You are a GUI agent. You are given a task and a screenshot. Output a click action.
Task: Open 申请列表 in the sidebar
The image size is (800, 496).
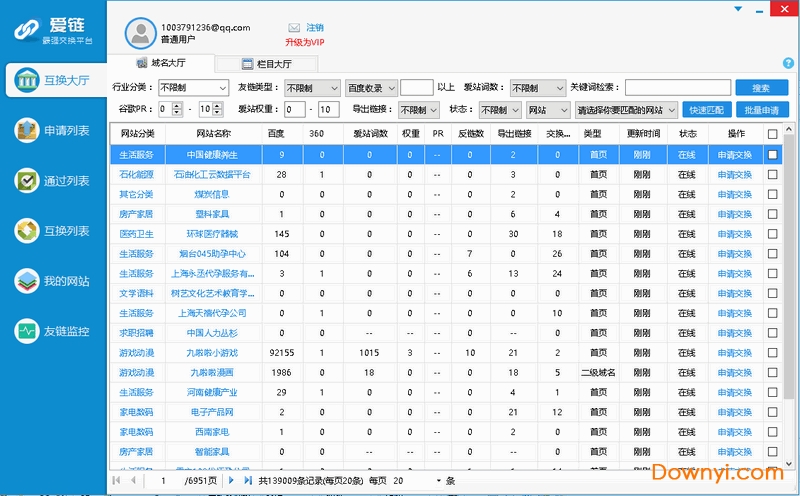click(x=54, y=131)
